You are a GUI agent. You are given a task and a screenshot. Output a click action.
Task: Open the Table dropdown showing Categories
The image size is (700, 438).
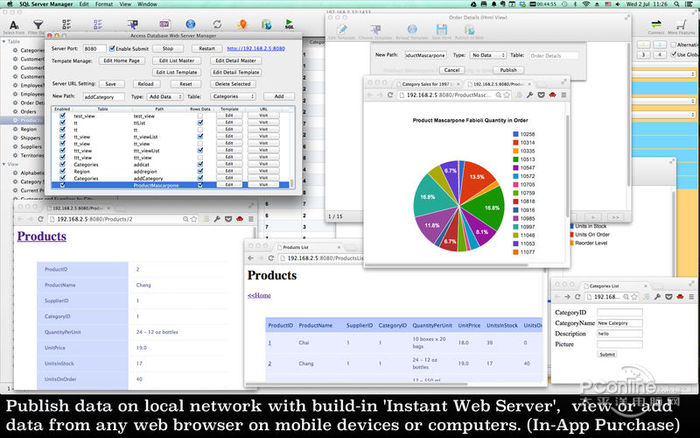tap(232, 96)
